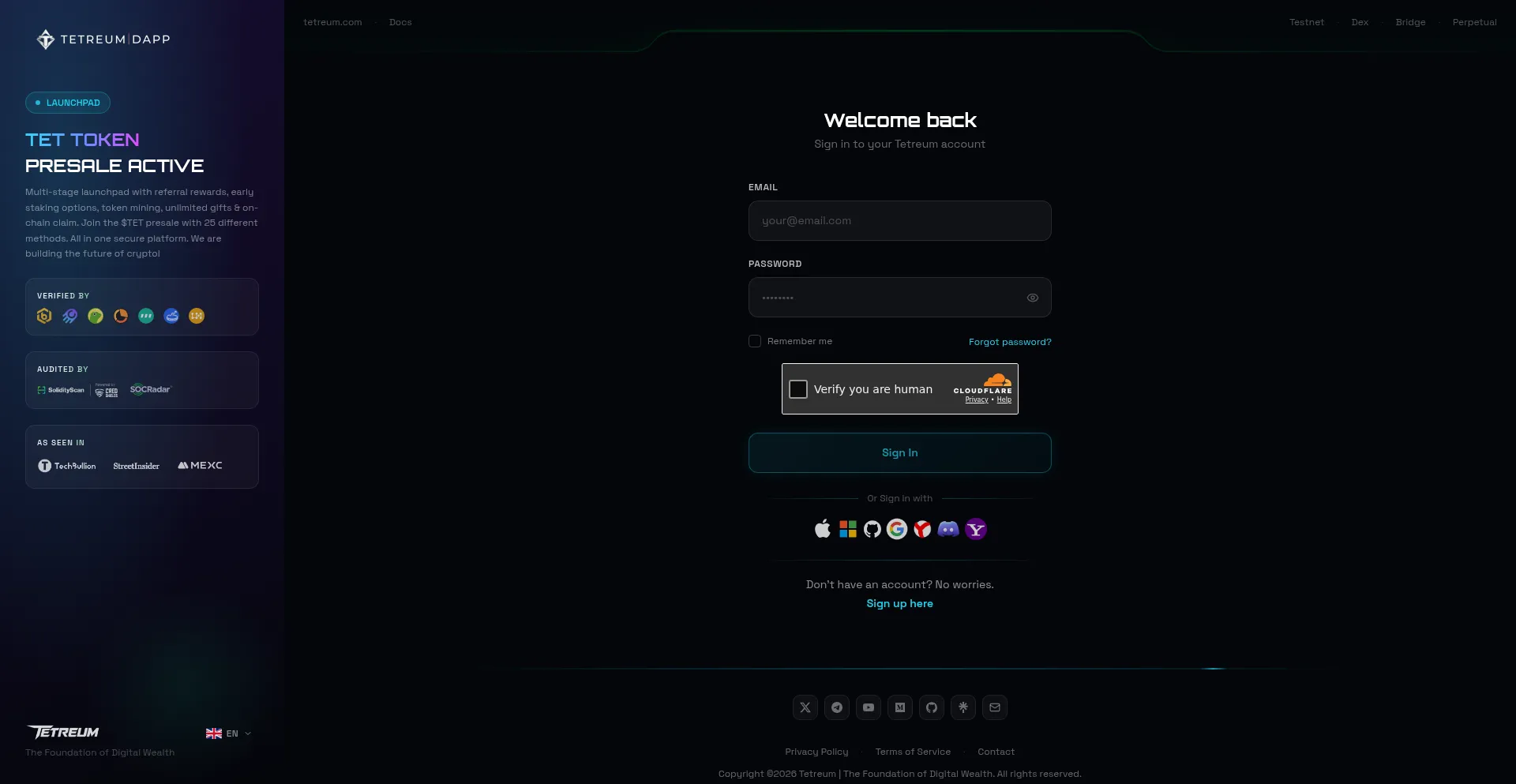Click the gold hexagon verifier icon

[44, 316]
